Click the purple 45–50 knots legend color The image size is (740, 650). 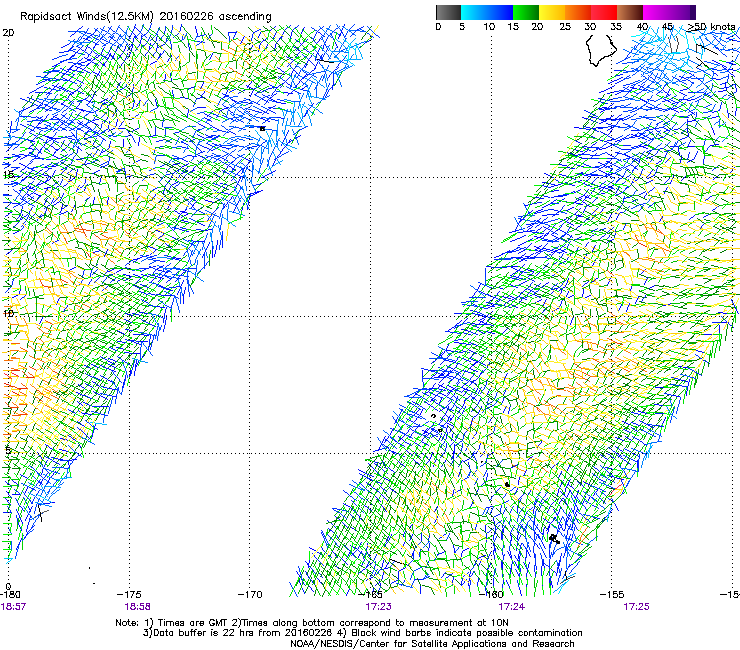coord(682,12)
